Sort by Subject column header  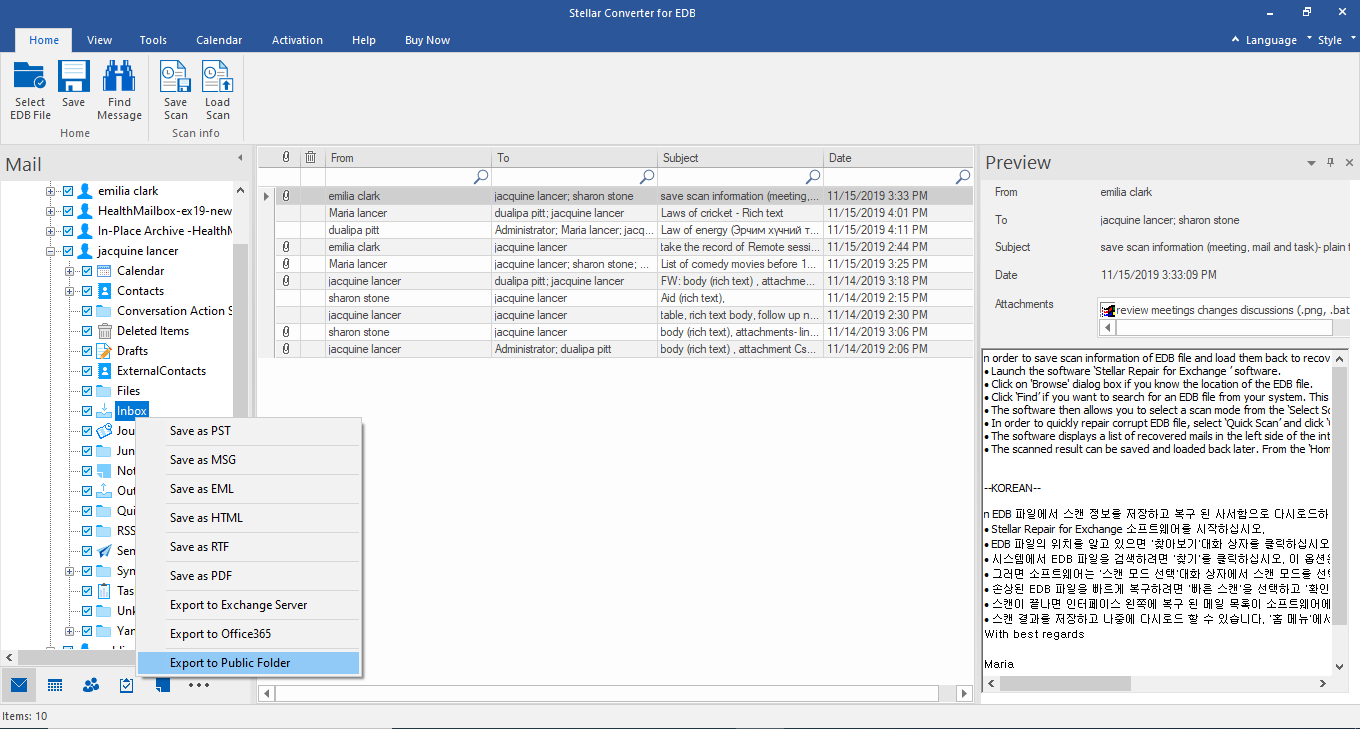tap(740, 157)
